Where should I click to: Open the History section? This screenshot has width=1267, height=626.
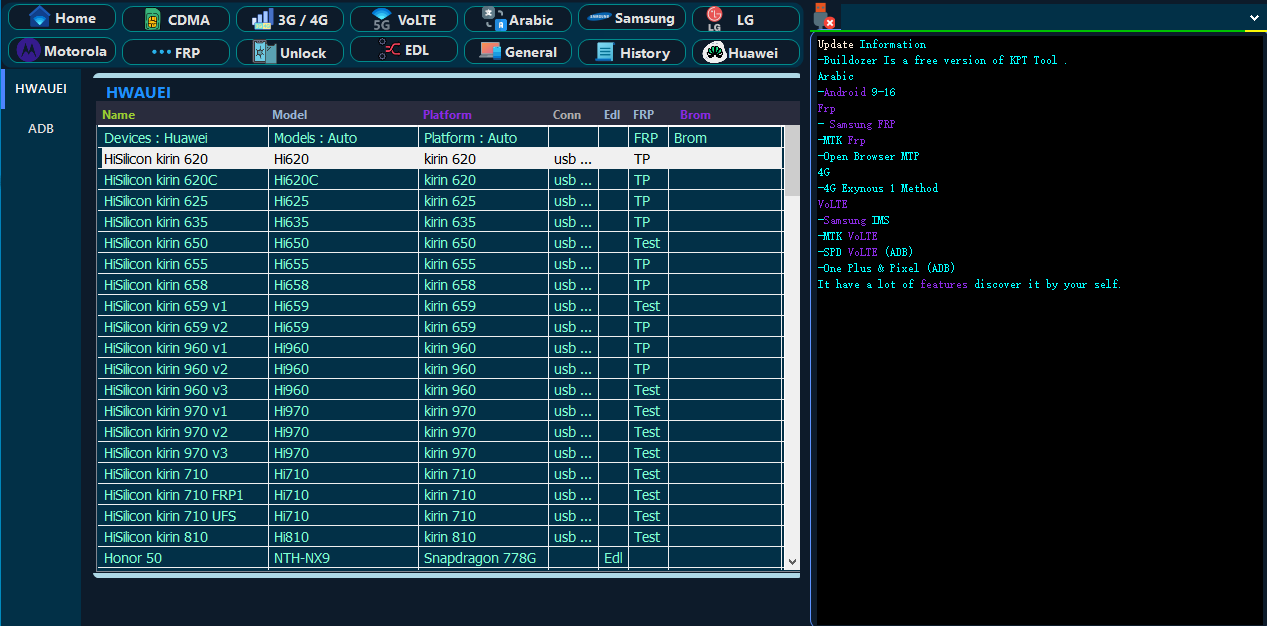click(x=632, y=52)
